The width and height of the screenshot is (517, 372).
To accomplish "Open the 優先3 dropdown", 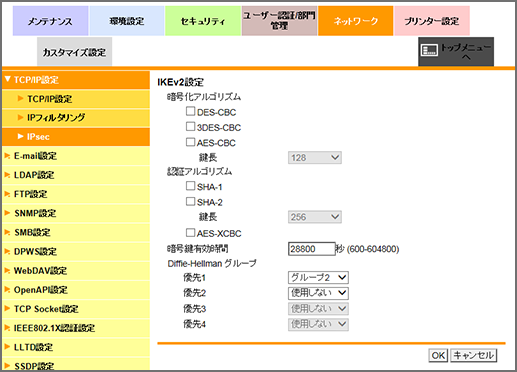I will 318,309.
